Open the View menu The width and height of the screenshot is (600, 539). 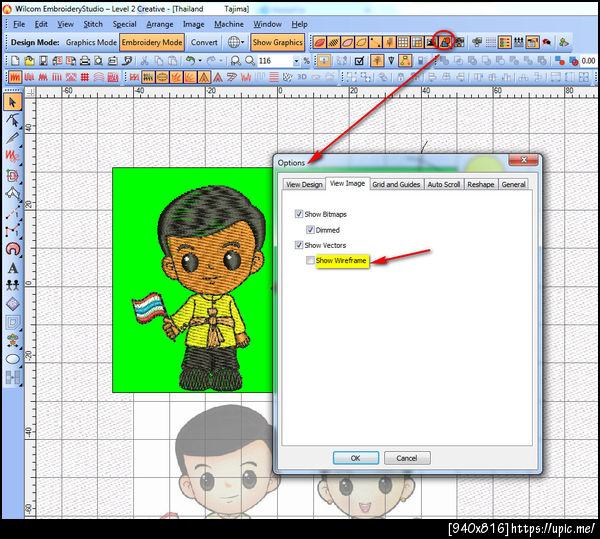(65, 24)
